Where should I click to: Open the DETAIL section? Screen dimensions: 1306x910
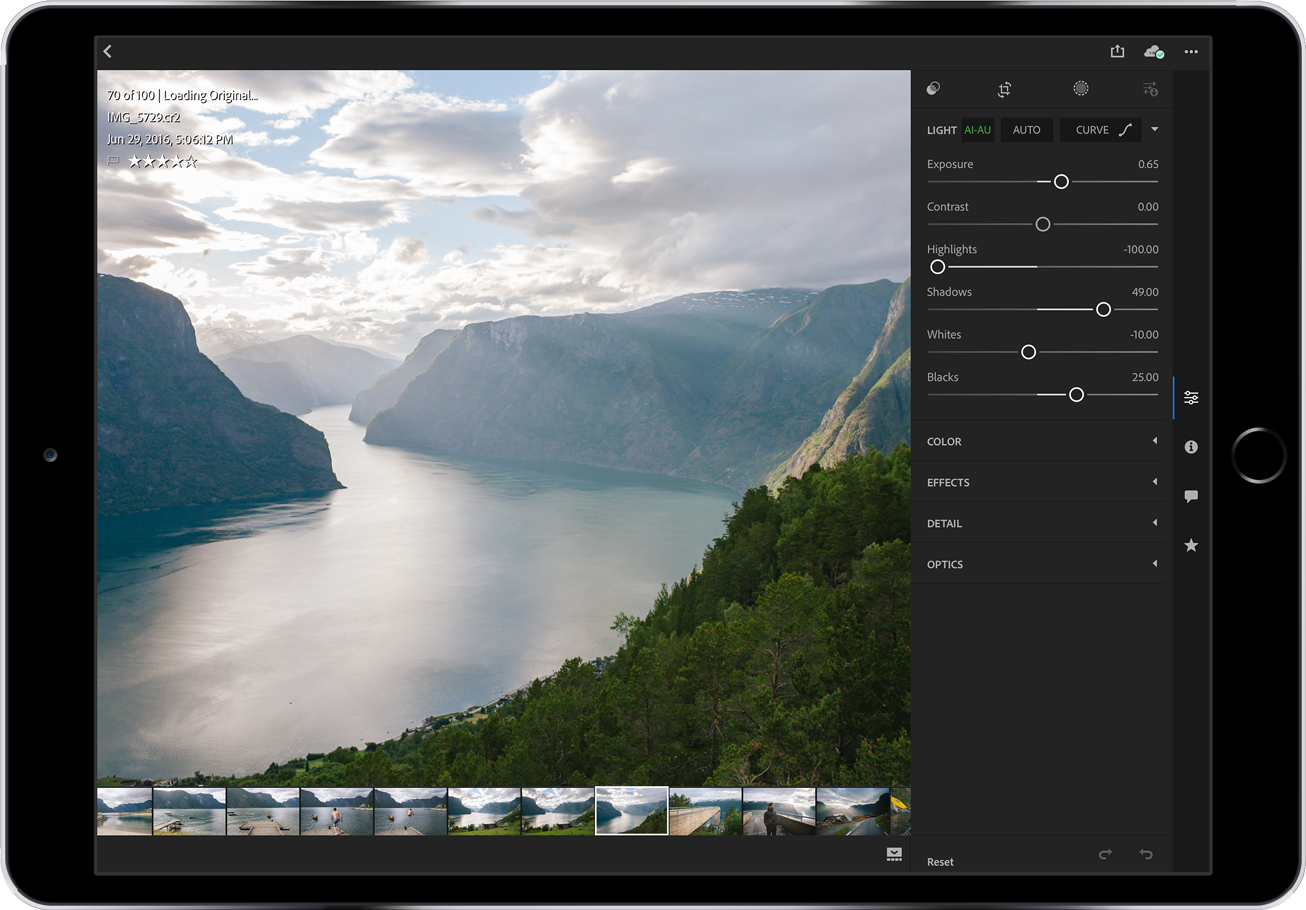[x=1040, y=522]
